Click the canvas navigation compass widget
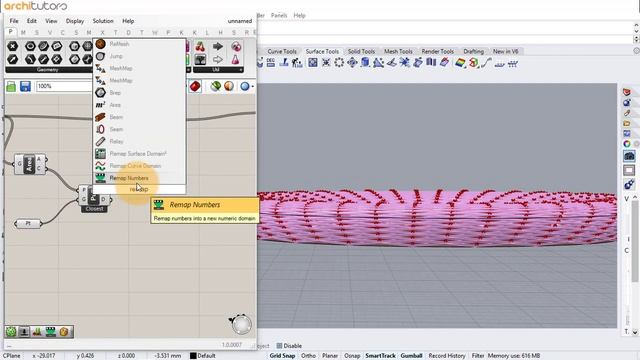 pyautogui.click(x=241, y=324)
